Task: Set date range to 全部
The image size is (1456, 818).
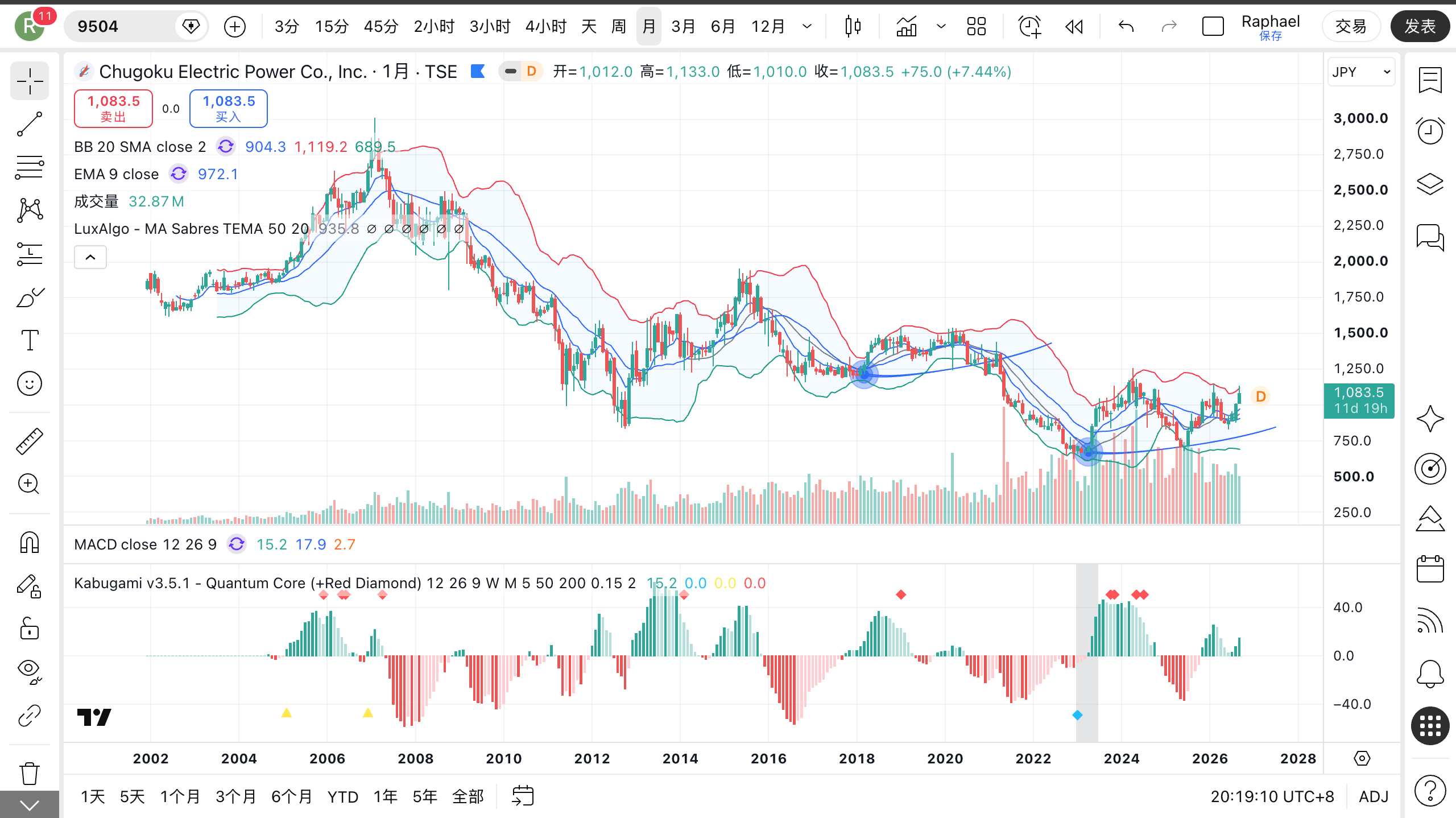Action: point(468,797)
